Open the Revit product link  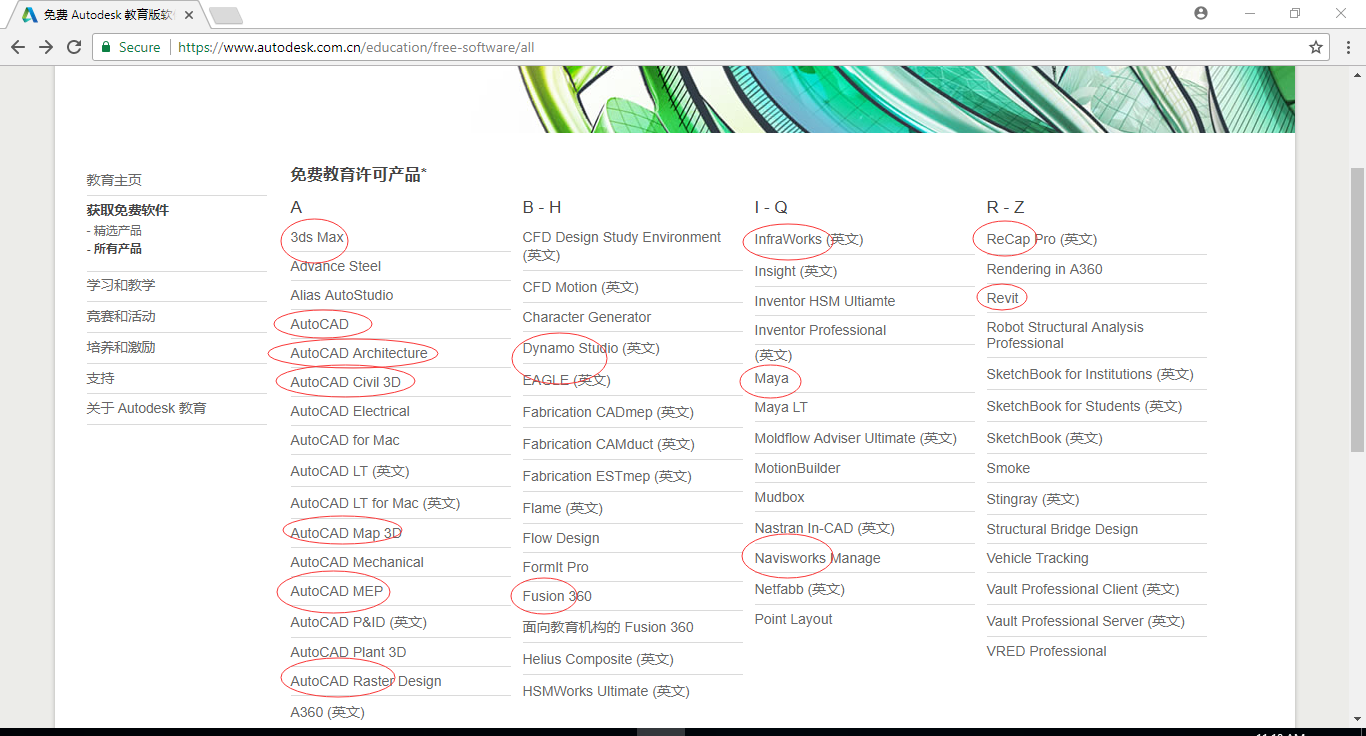point(1003,298)
